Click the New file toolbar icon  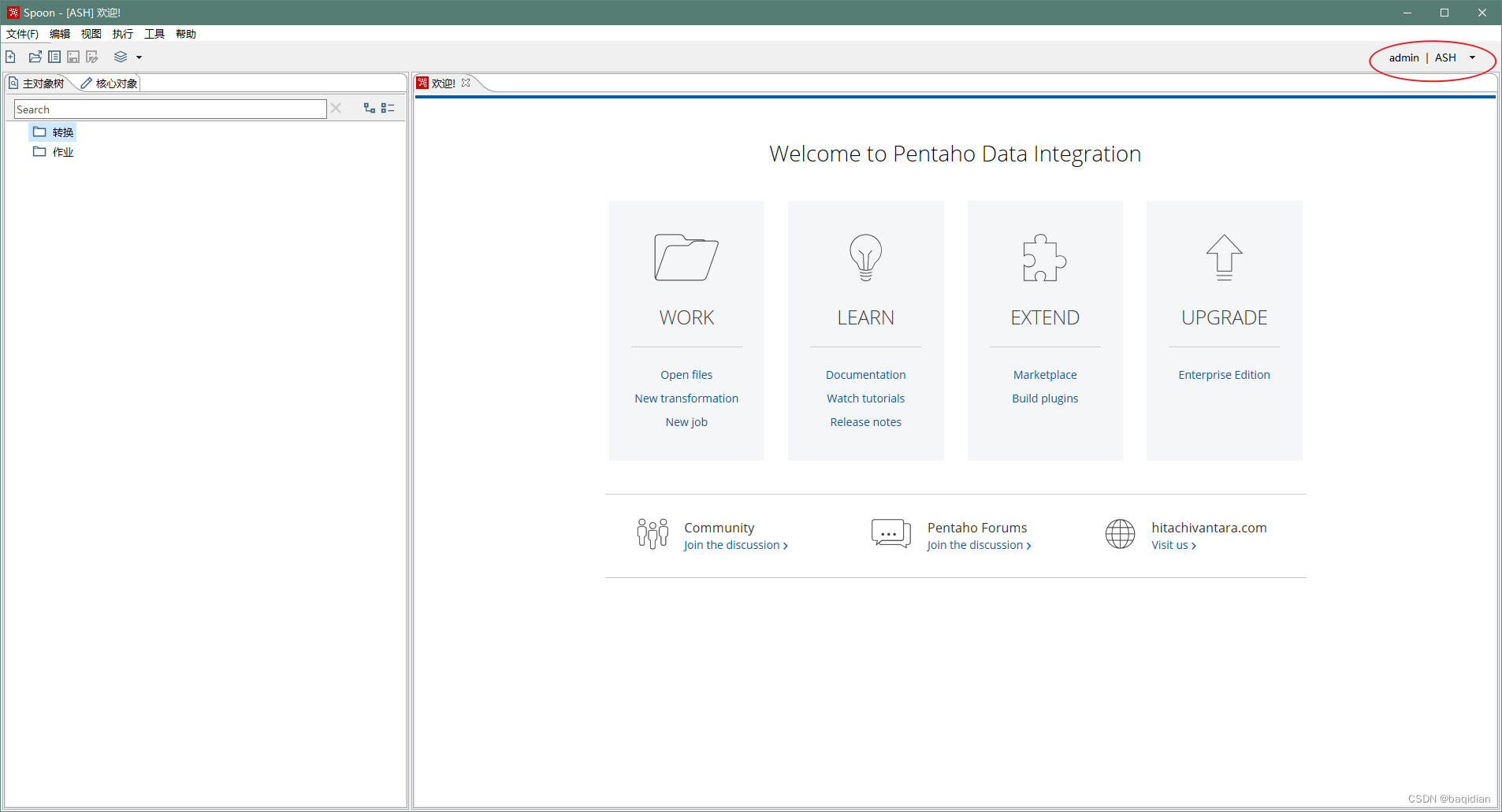[10, 57]
